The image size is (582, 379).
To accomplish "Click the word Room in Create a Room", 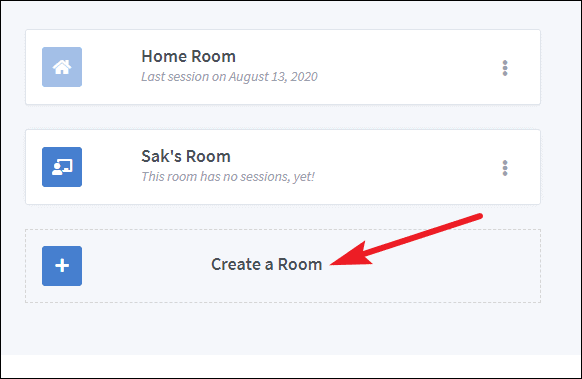I will point(300,264).
